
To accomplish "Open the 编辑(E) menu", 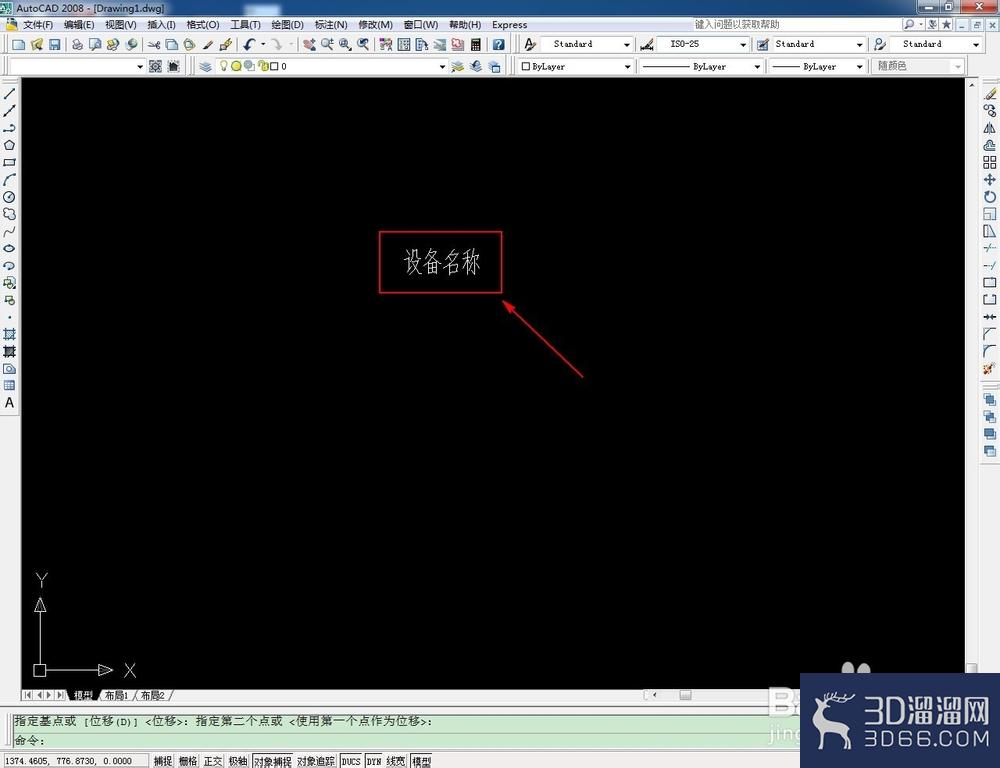I will pyautogui.click(x=79, y=24).
